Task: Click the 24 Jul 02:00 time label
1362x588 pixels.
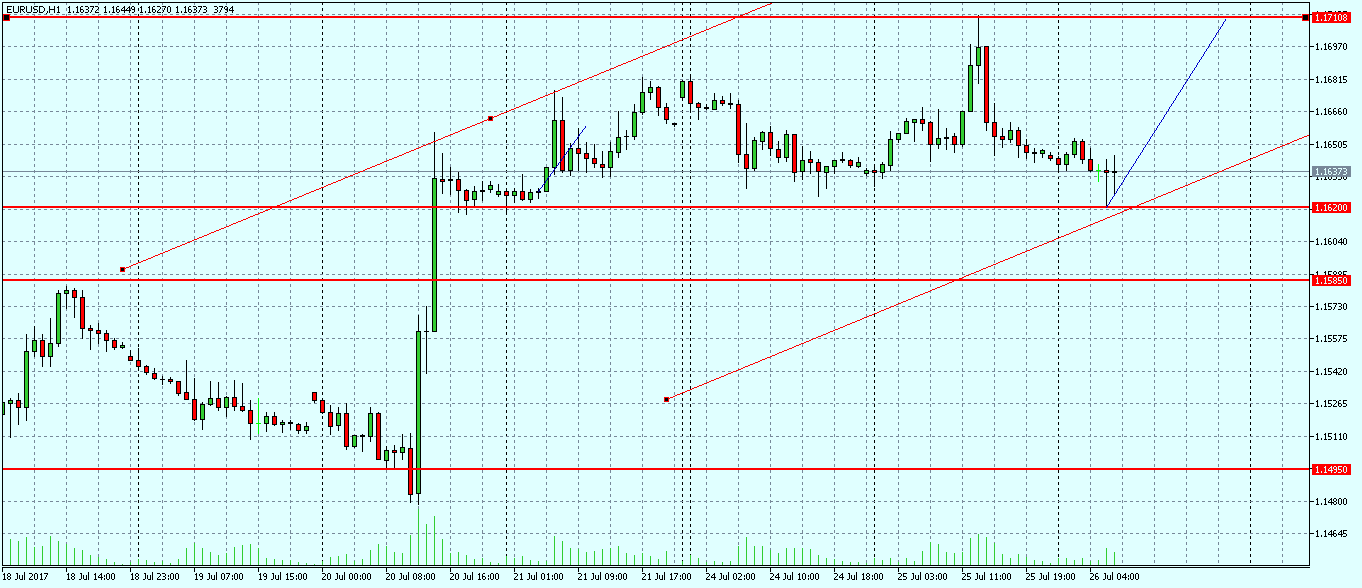Action: [x=729, y=577]
